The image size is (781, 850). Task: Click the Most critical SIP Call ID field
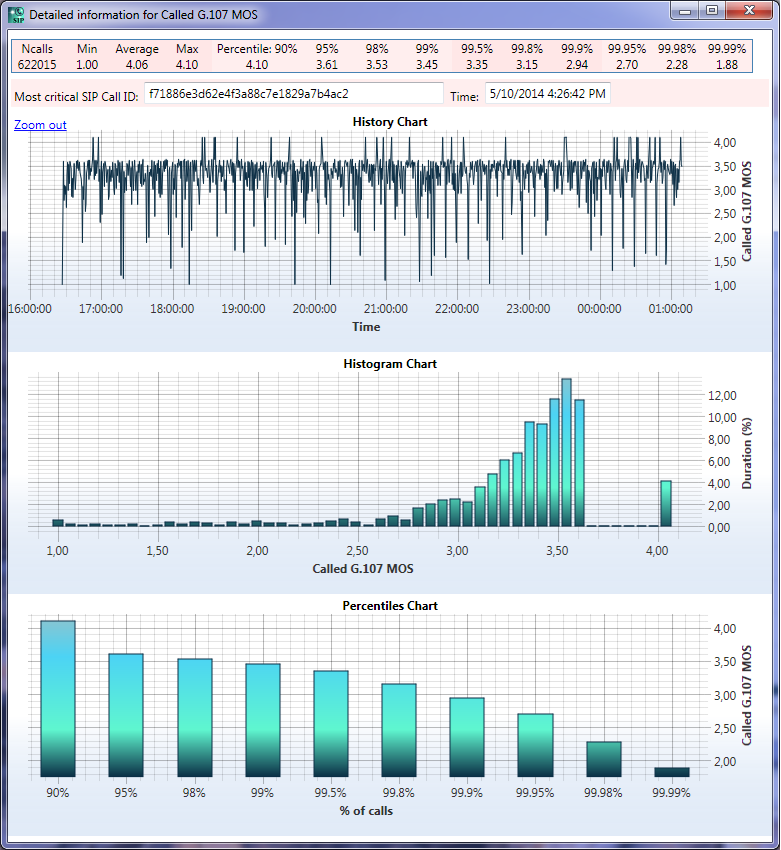coord(294,93)
